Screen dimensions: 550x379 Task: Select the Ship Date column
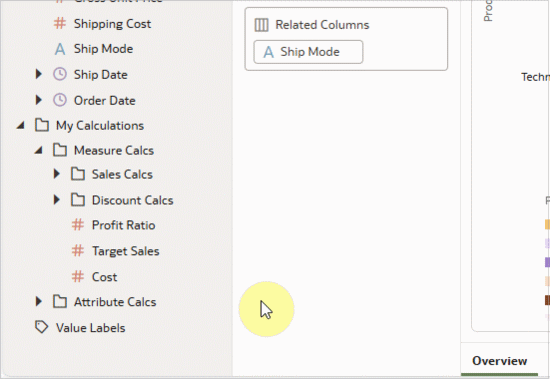[101, 75]
